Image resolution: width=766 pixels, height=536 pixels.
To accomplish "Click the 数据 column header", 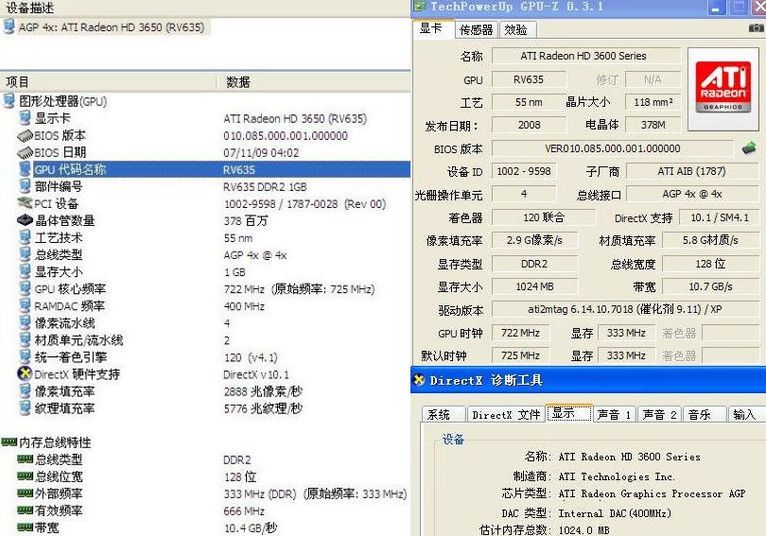I will (x=314, y=82).
